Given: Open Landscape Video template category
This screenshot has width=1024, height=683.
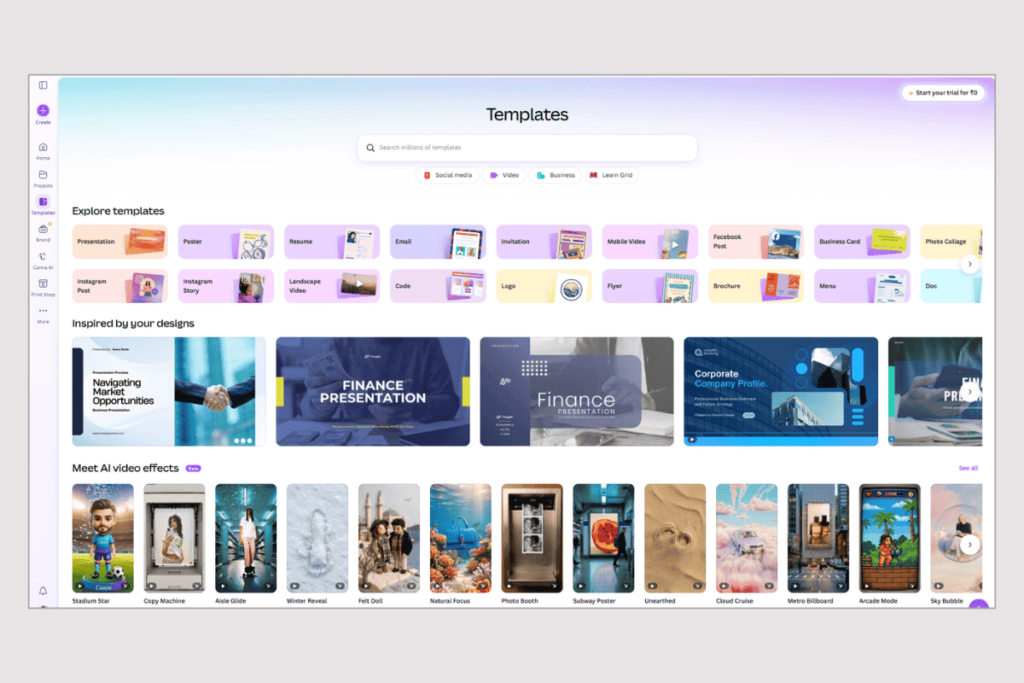Looking at the screenshot, I should click(x=332, y=286).
